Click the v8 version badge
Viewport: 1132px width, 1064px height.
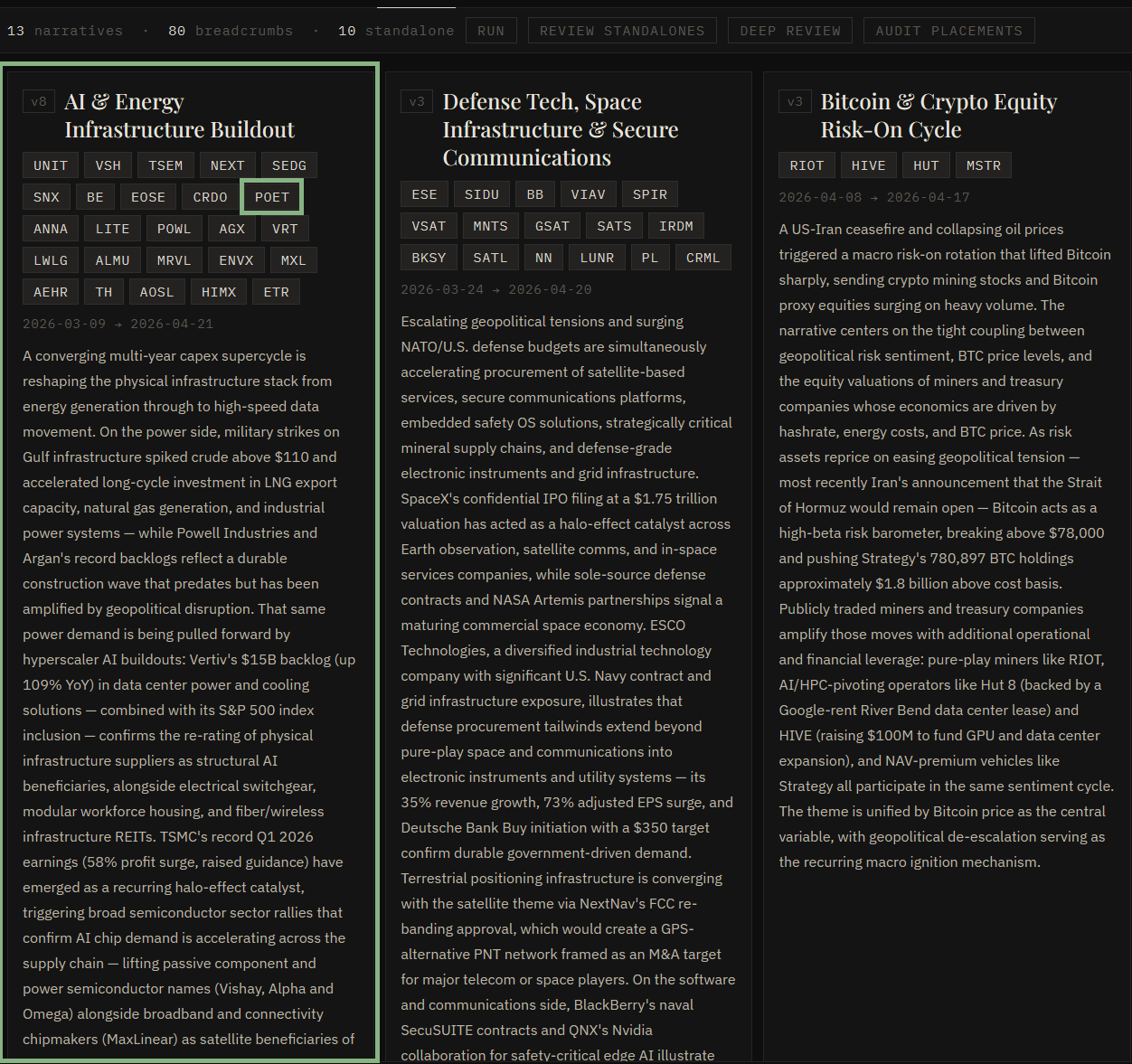(x=39, y=101)
